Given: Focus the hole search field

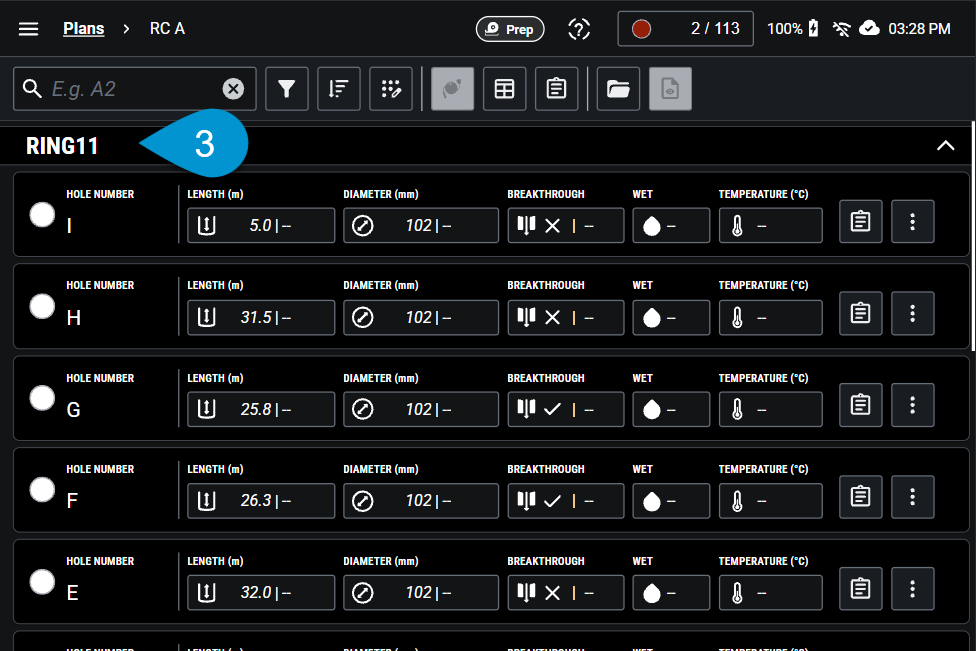Looking at the screenshot, I should [x=134, y=89].
